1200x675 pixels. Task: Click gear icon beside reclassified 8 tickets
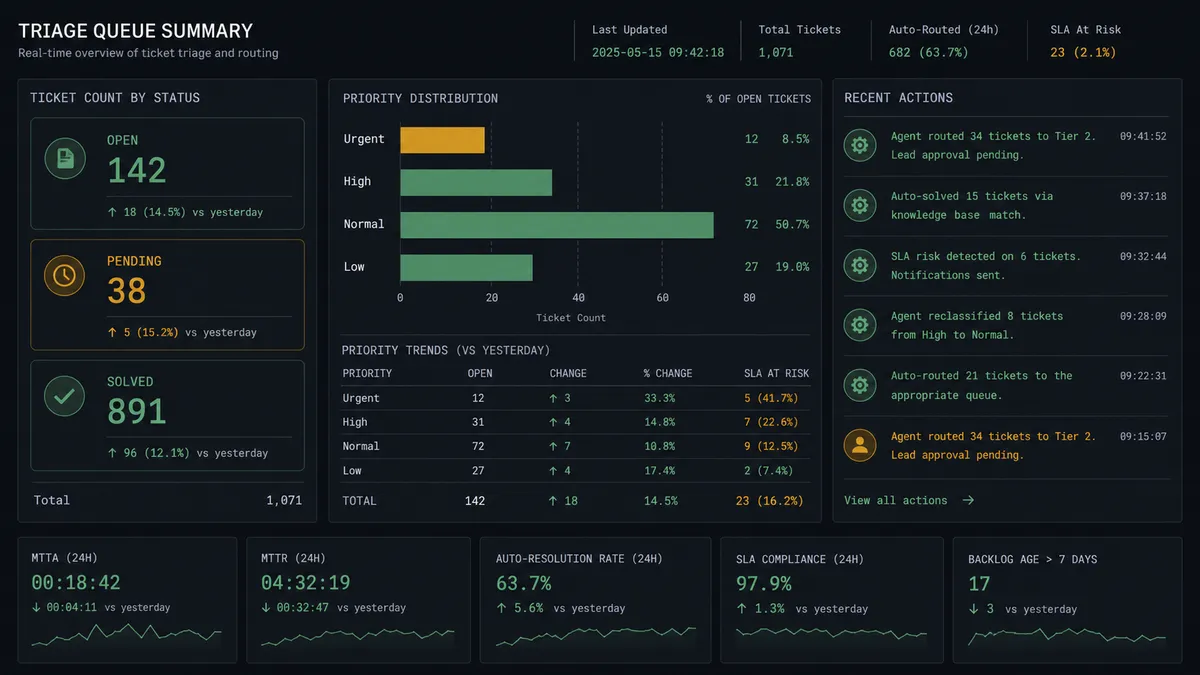[859, 325]
